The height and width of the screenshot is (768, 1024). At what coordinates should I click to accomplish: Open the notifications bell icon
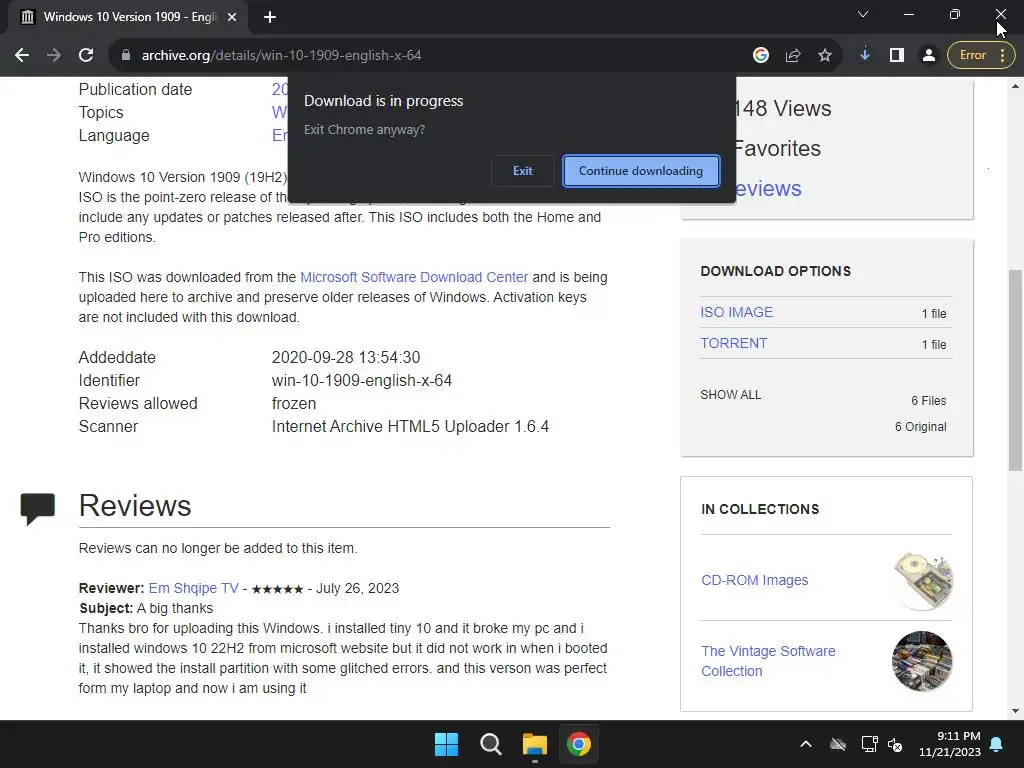click(x=997, y=744)
